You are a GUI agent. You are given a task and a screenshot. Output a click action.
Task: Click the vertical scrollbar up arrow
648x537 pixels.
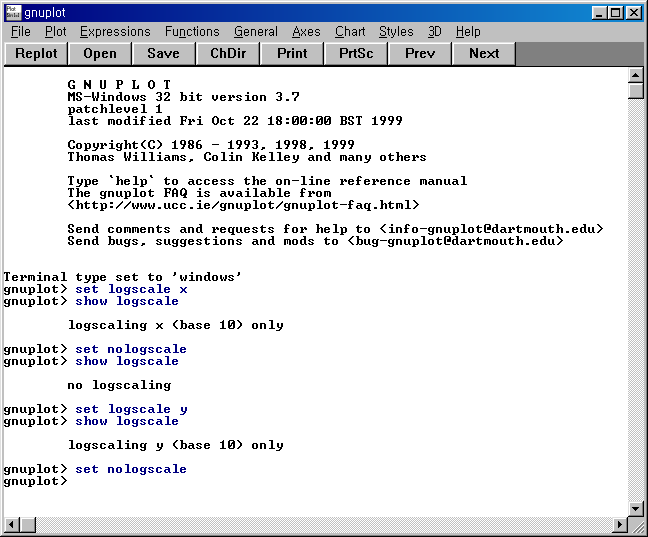pyautogui.click(x=636, y=75)
